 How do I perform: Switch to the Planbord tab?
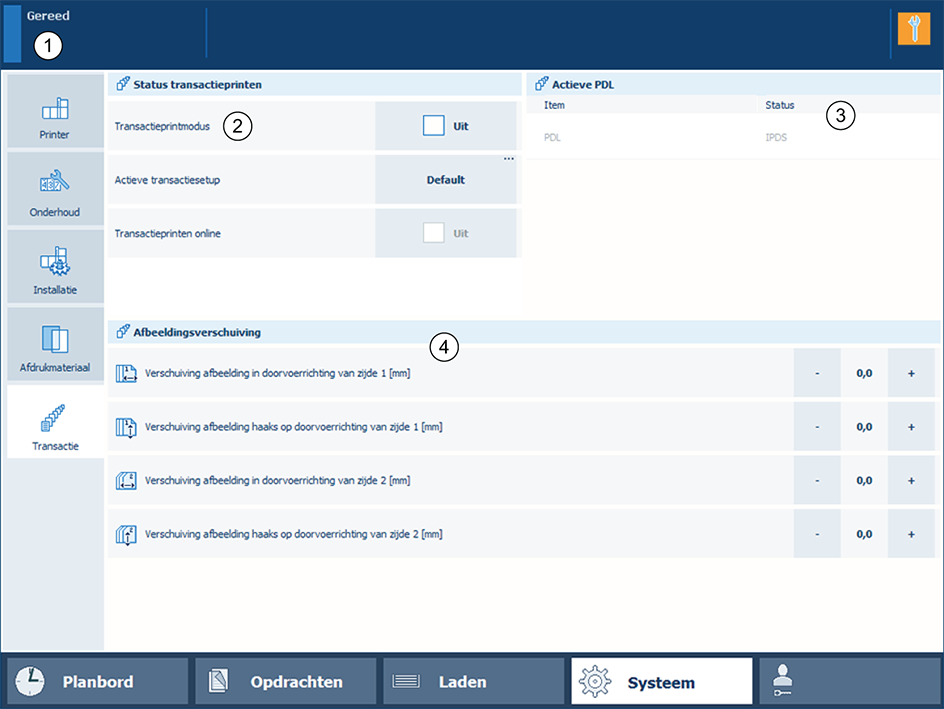(x=98, y=681)
